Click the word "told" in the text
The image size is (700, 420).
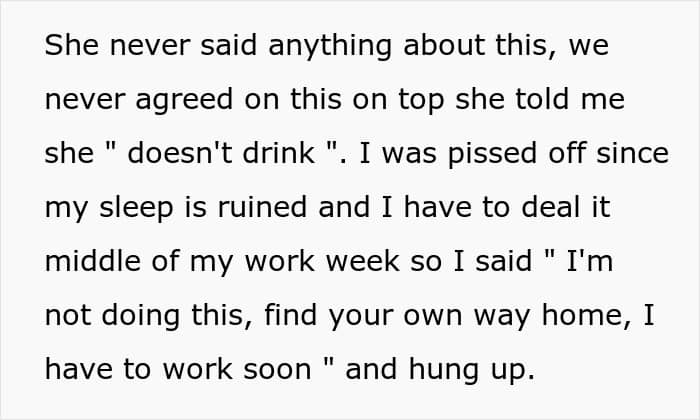[x=542, y=99]
